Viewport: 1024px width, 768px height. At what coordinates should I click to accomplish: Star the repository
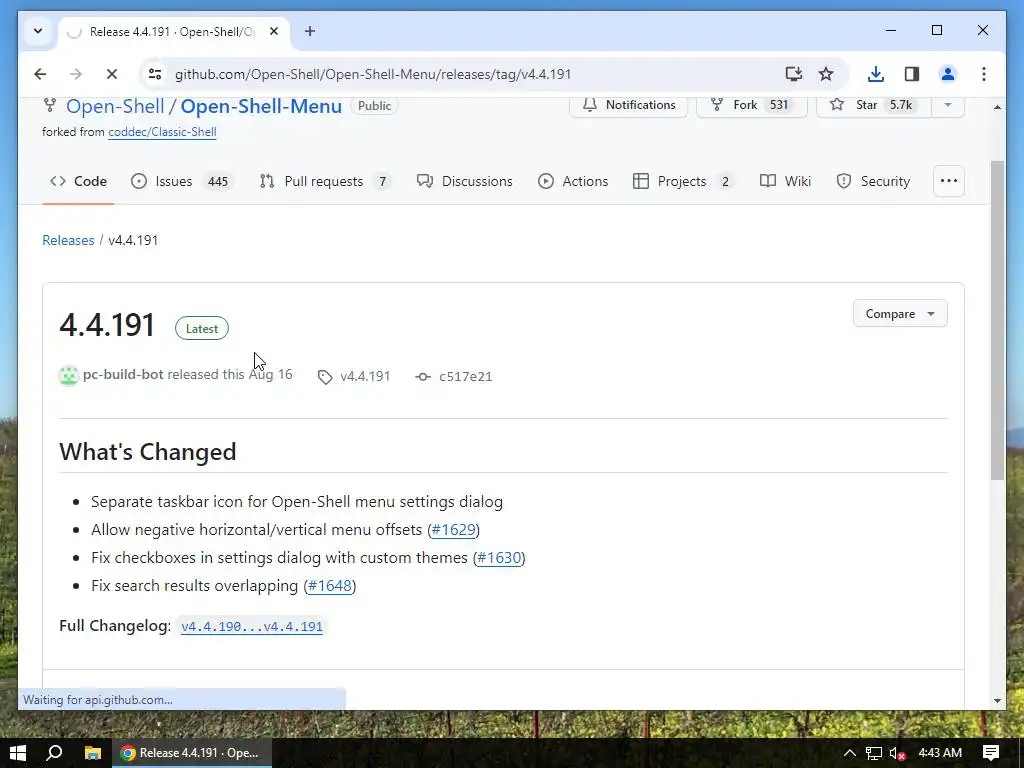point(873,105)
